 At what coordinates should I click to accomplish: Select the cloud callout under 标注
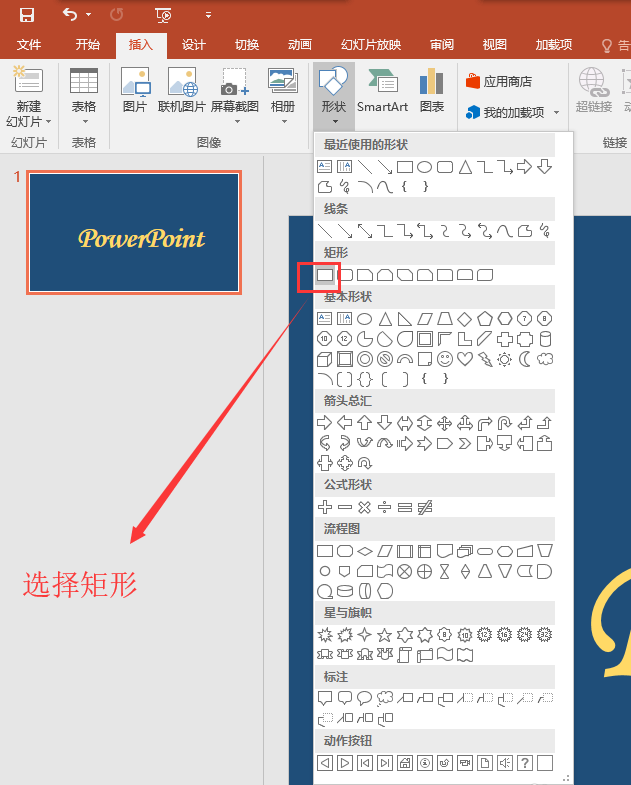[385, 697]
